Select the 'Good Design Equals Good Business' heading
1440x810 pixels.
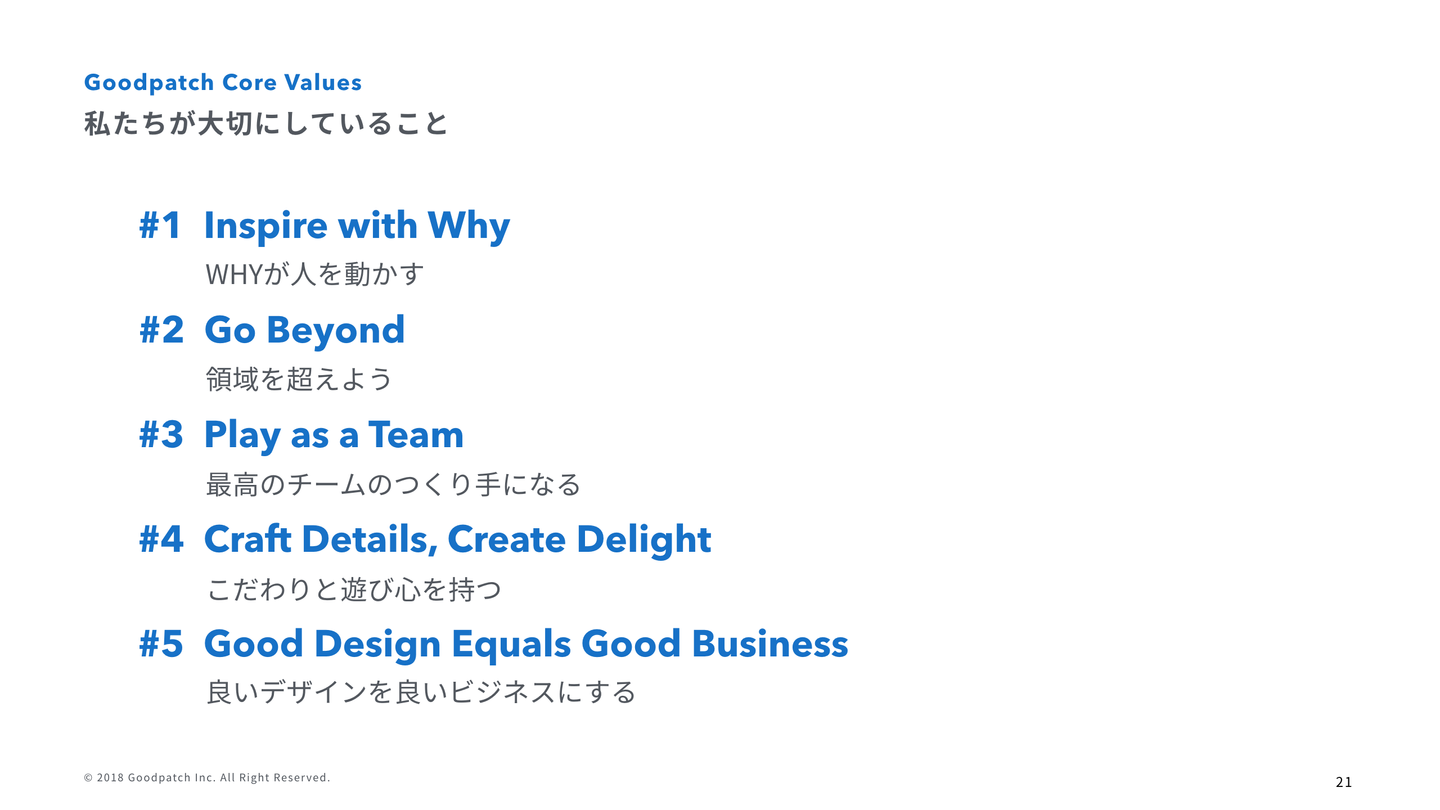[x=525, y=644]
